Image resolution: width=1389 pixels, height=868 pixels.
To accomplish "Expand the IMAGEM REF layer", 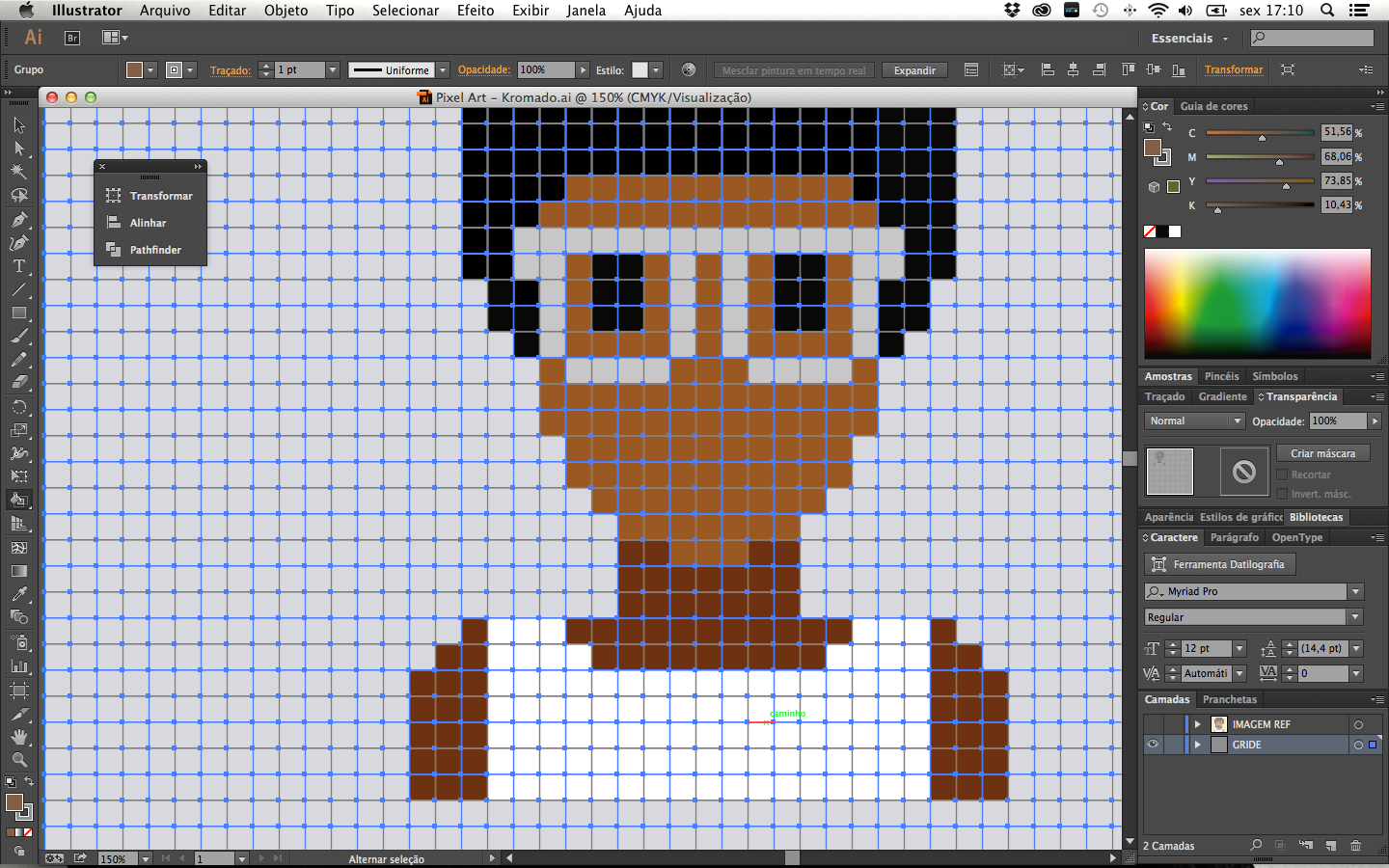I will (1198, 724).
